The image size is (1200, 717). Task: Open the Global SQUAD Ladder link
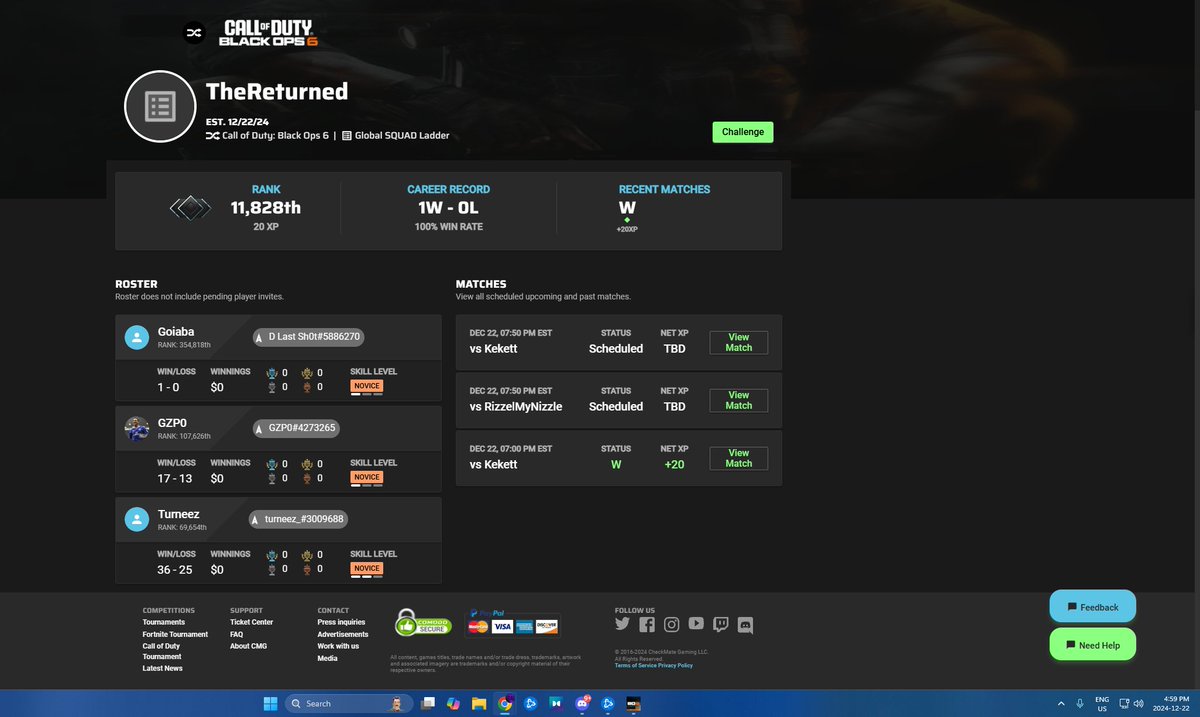tap(395, 135)
